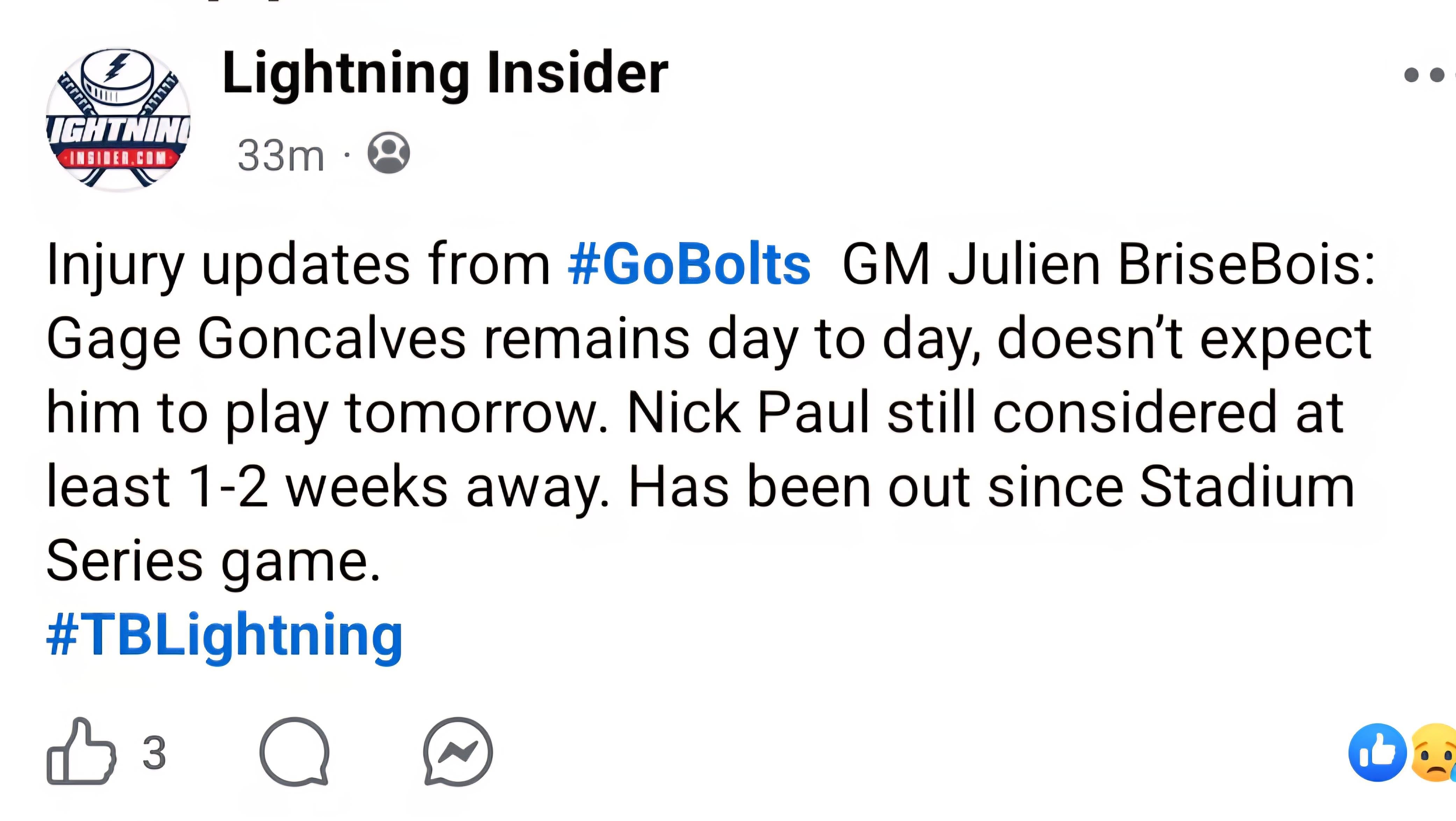Click the audience privacy icon beside timestamp
Viewport: 1456px width, 821px height.
pyautogui.click(x=388, y=152)
